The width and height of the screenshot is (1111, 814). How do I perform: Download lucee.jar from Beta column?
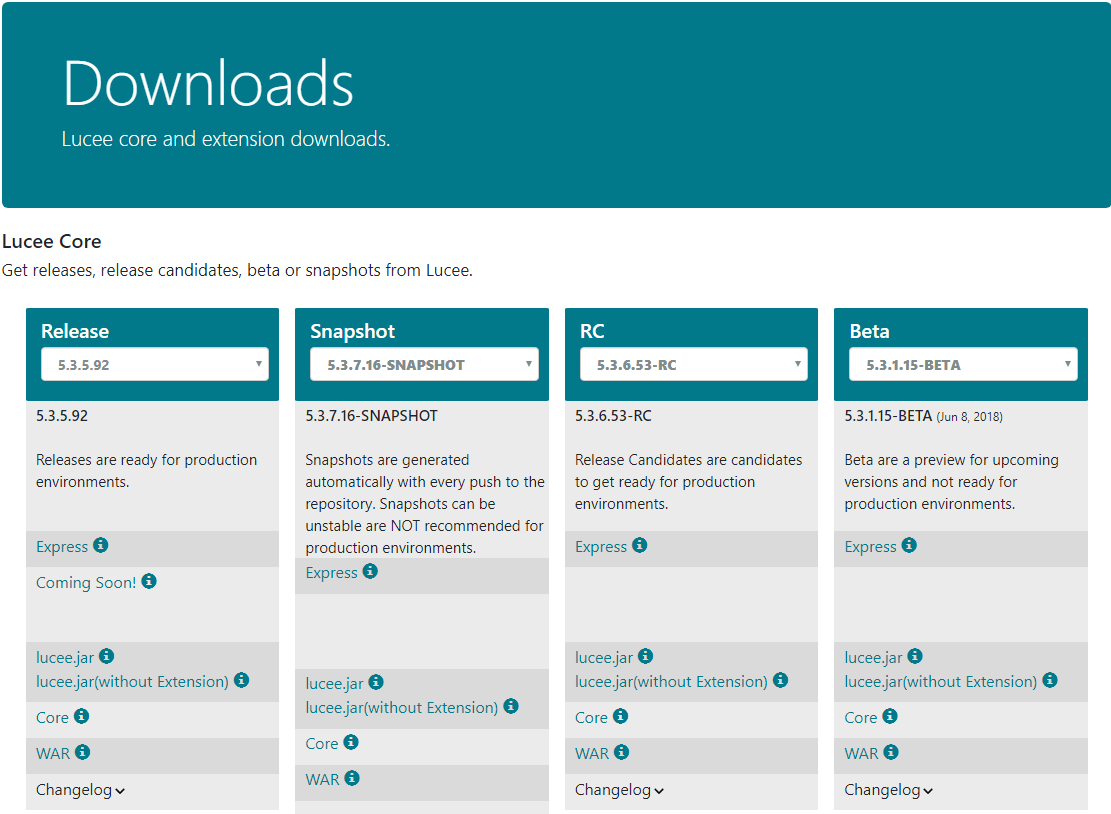click(x=873, y=657)
